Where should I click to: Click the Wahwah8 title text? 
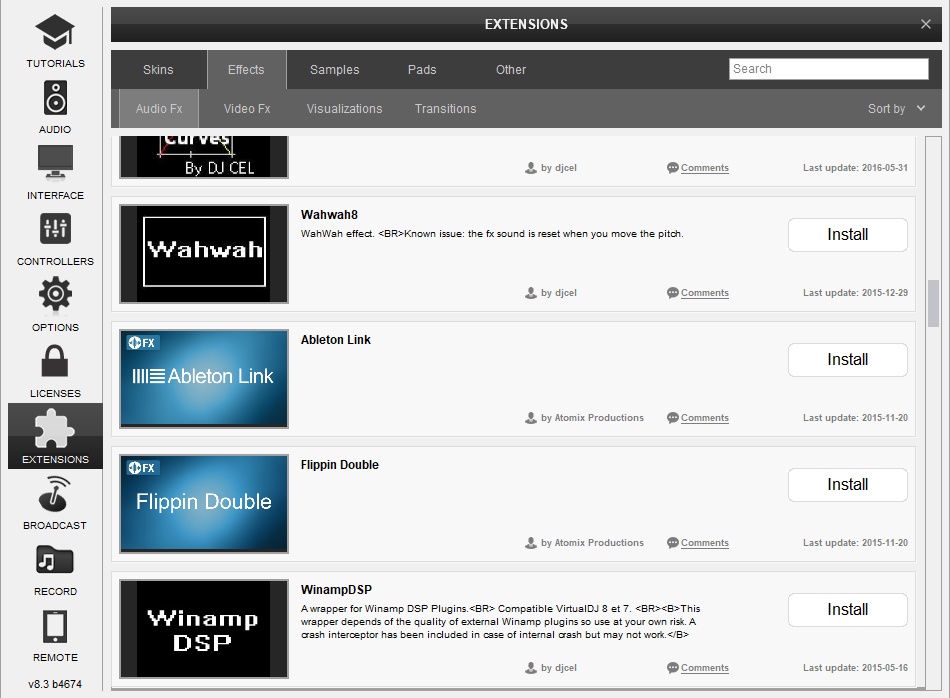pos(329,214)
